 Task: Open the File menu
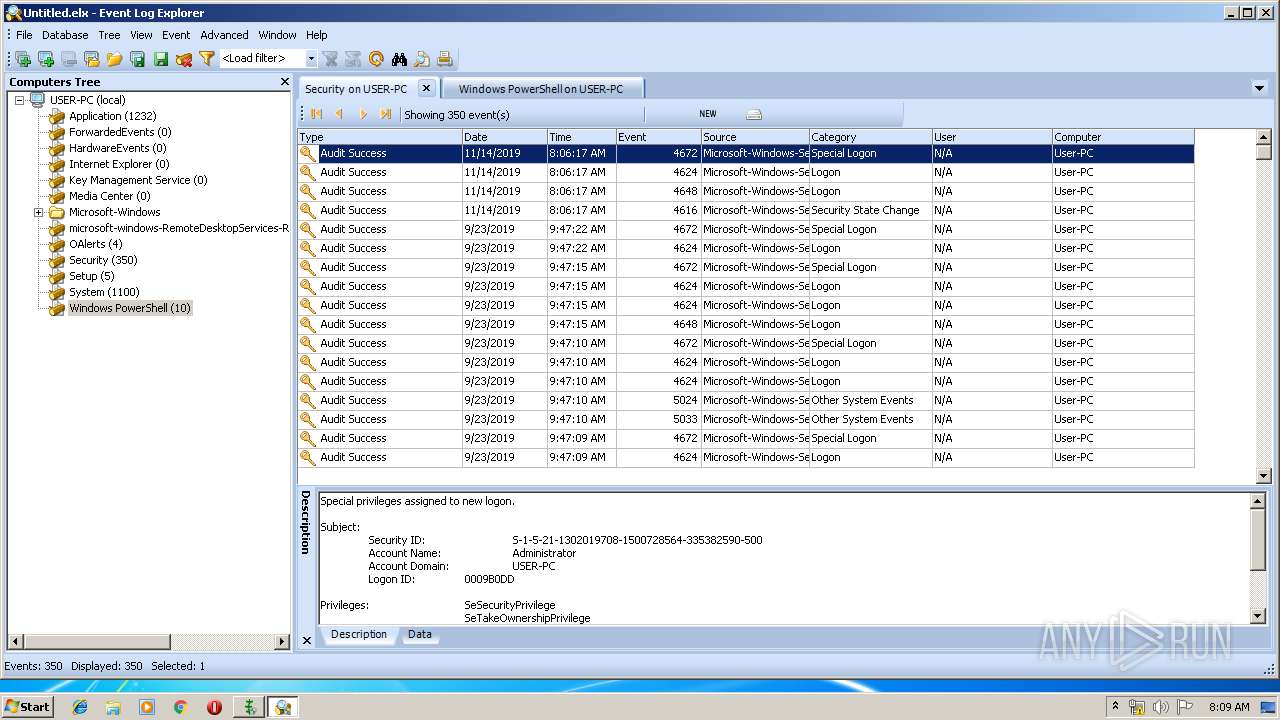click(x=24, y=35)
